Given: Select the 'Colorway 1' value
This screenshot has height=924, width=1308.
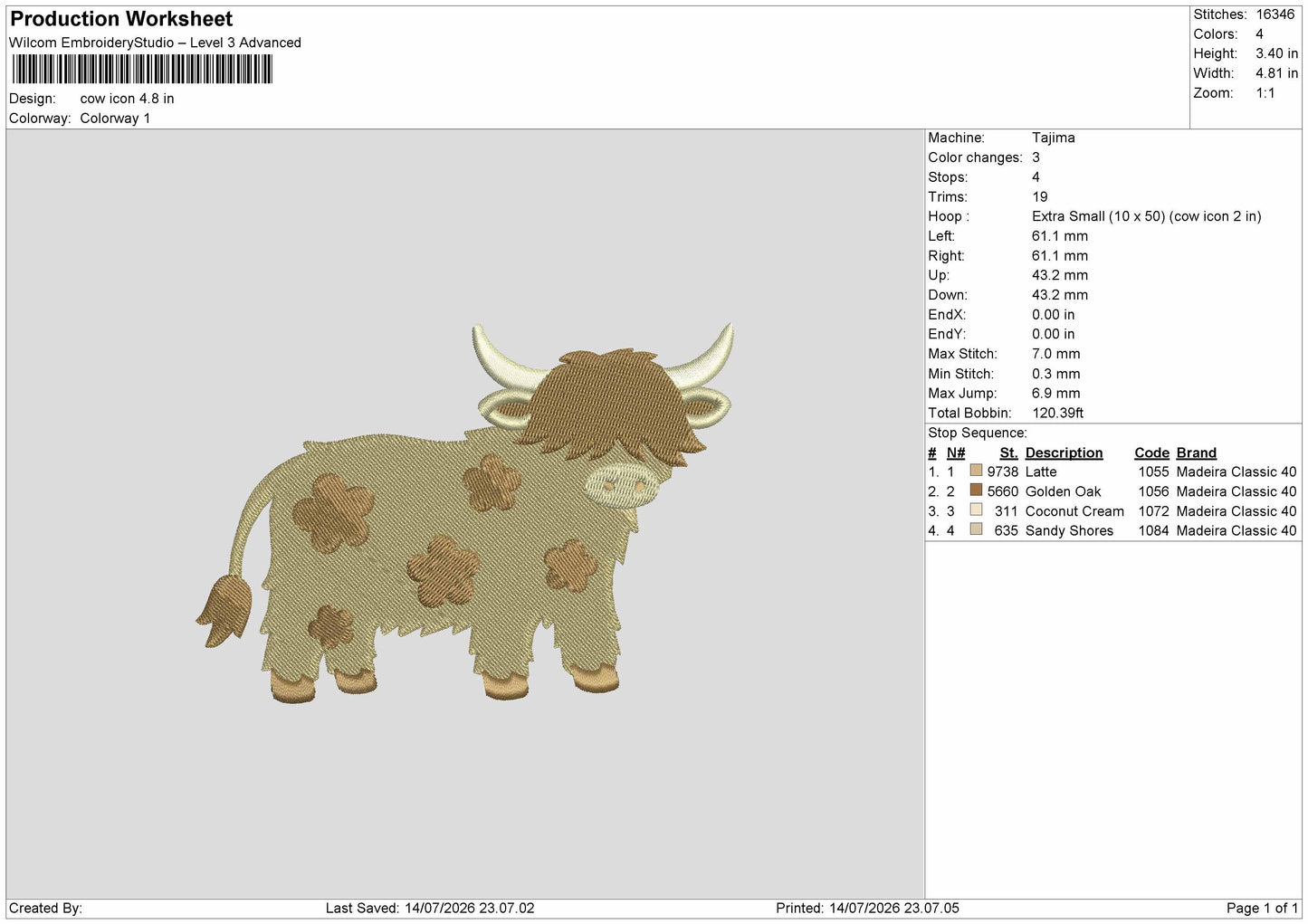Looking at the screenshot, I should 115,119.
